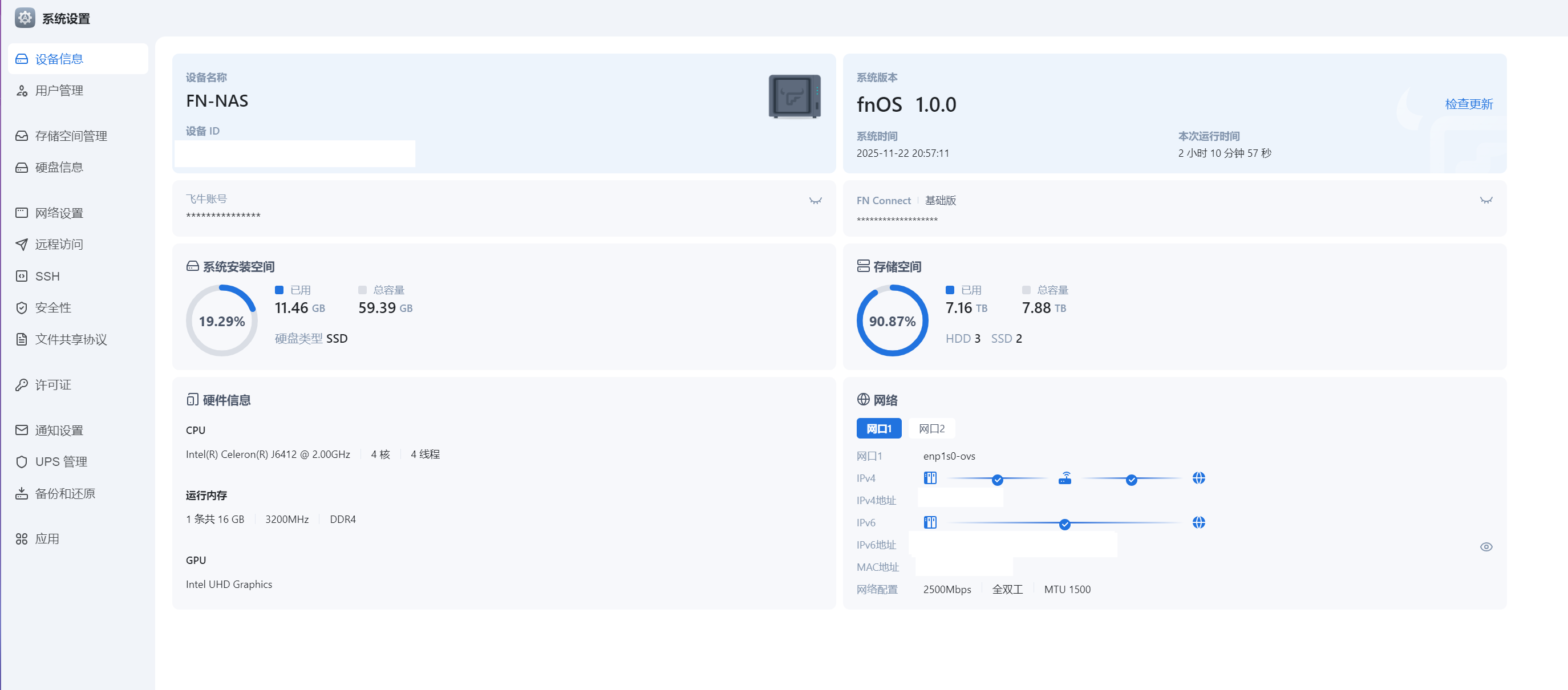This screenshot has height=690, width=1568.
Task: Click the System Settings gear icon
Action: click(x=25, y=18)
